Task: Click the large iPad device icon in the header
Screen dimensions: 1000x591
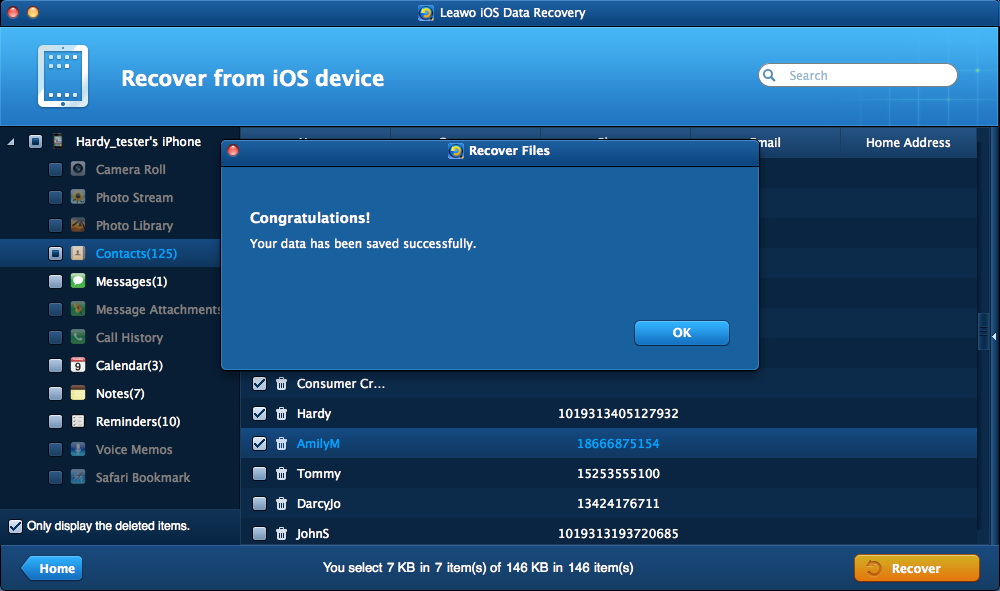Action: pos(62,77)
